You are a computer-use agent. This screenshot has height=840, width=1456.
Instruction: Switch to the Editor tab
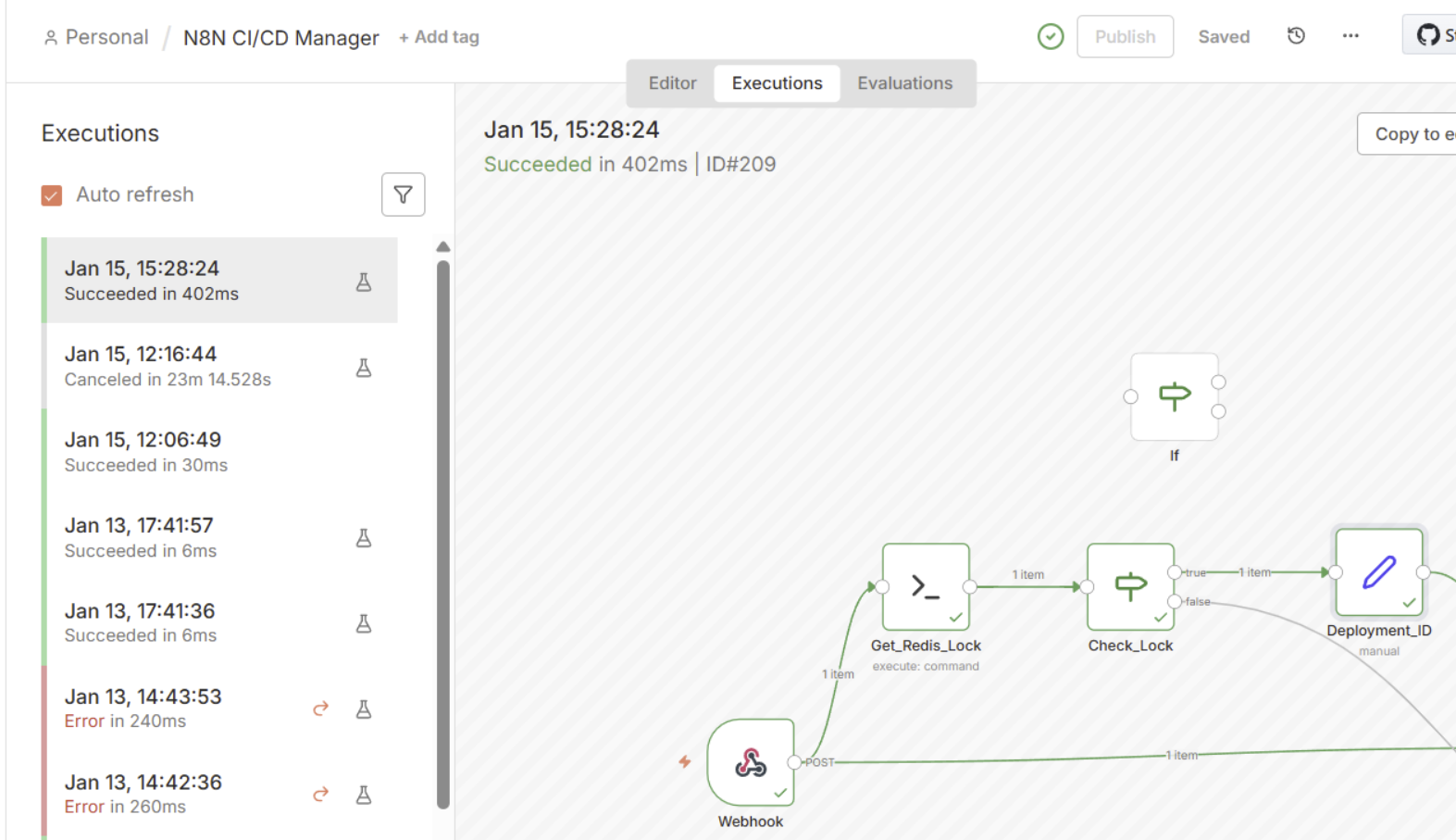(672, 83)
